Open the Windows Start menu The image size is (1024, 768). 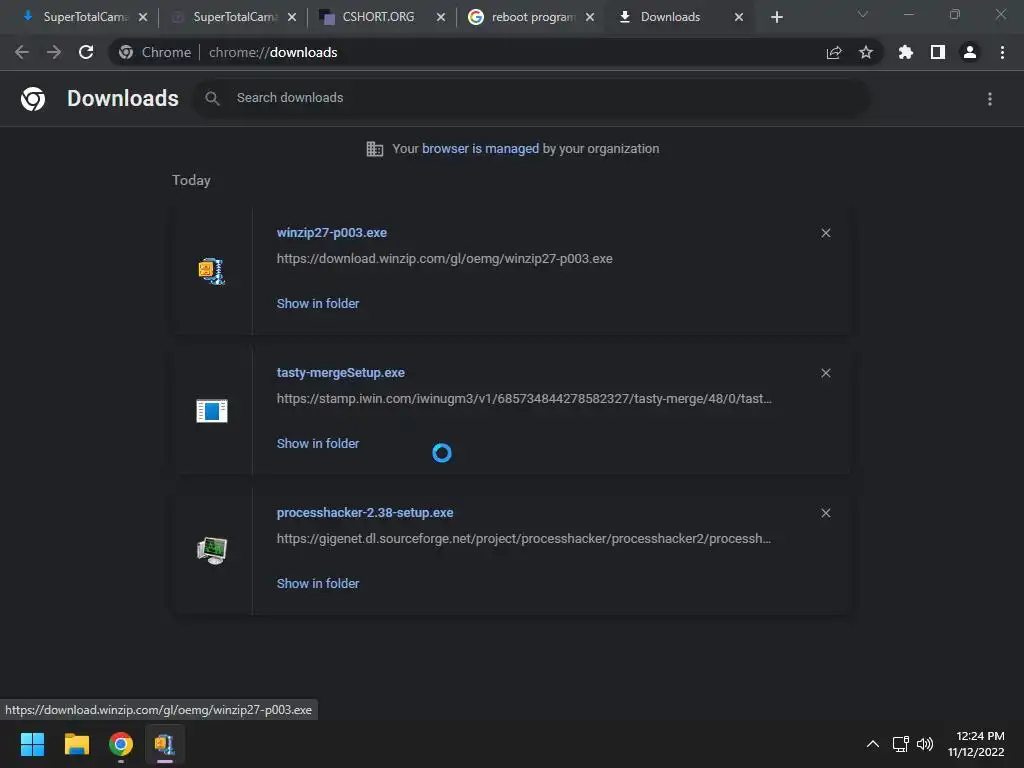point(33,744)
